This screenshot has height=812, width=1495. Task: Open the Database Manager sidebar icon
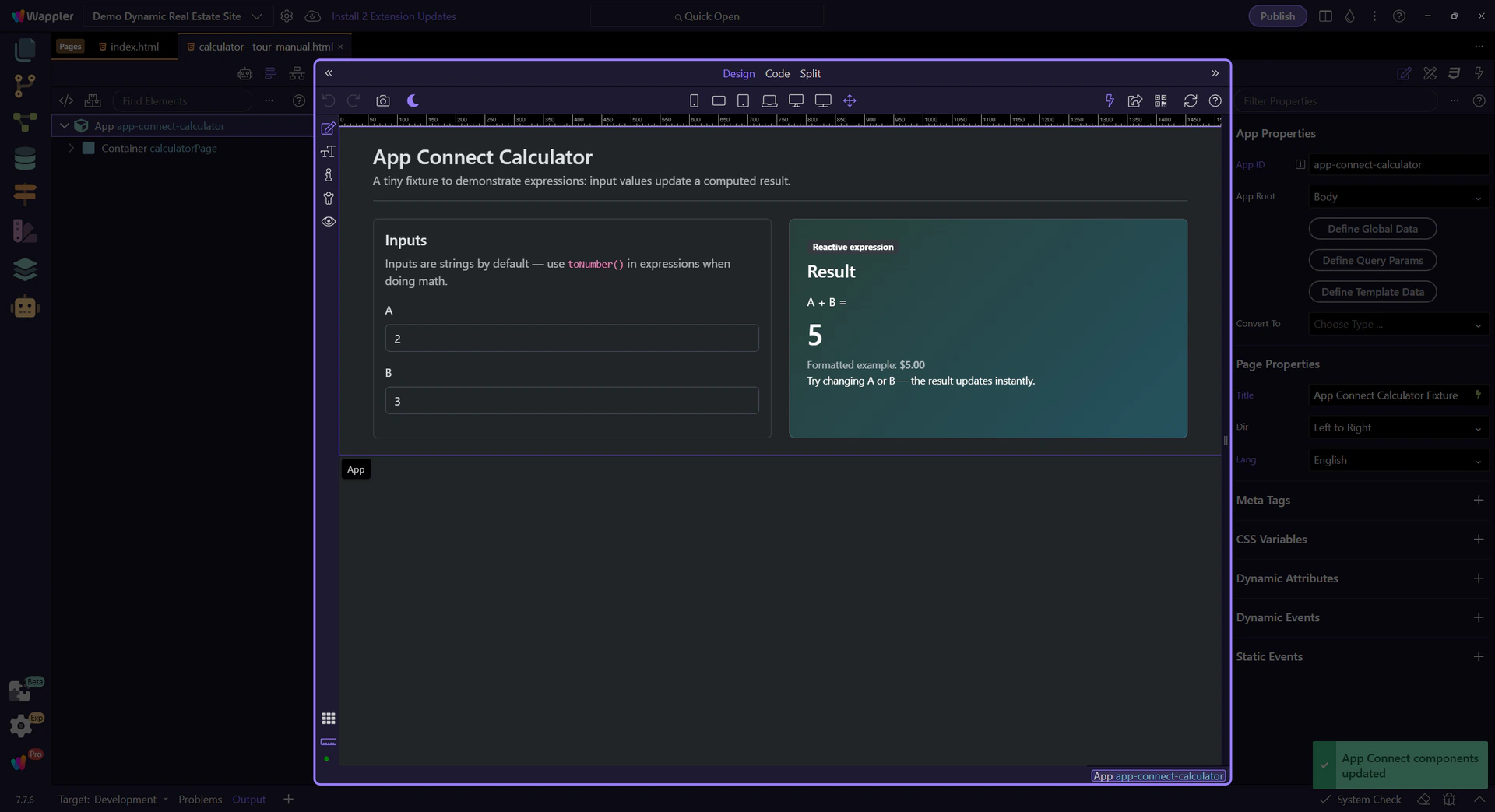click(25, 159)
